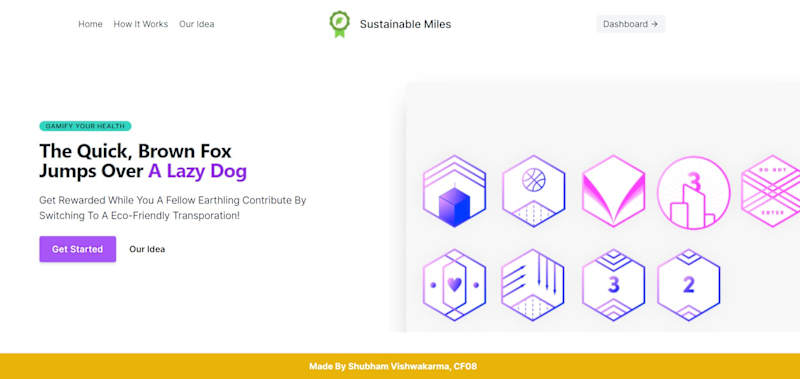Image resolution: width=800 pixels, height=379 pixels.
Task: Click the Sustainable Miles site title
Action: coord(405,24)
